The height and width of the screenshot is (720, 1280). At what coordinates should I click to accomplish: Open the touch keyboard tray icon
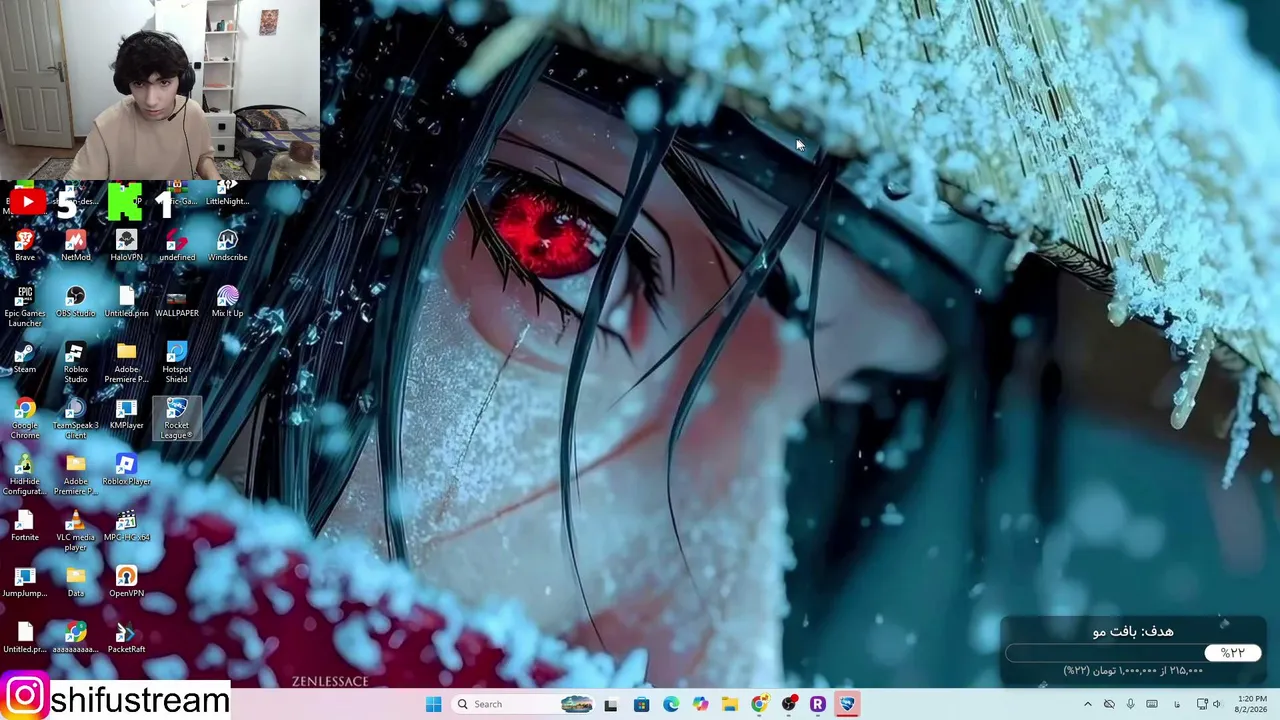pyautogui.click(x=1152, y=704)
